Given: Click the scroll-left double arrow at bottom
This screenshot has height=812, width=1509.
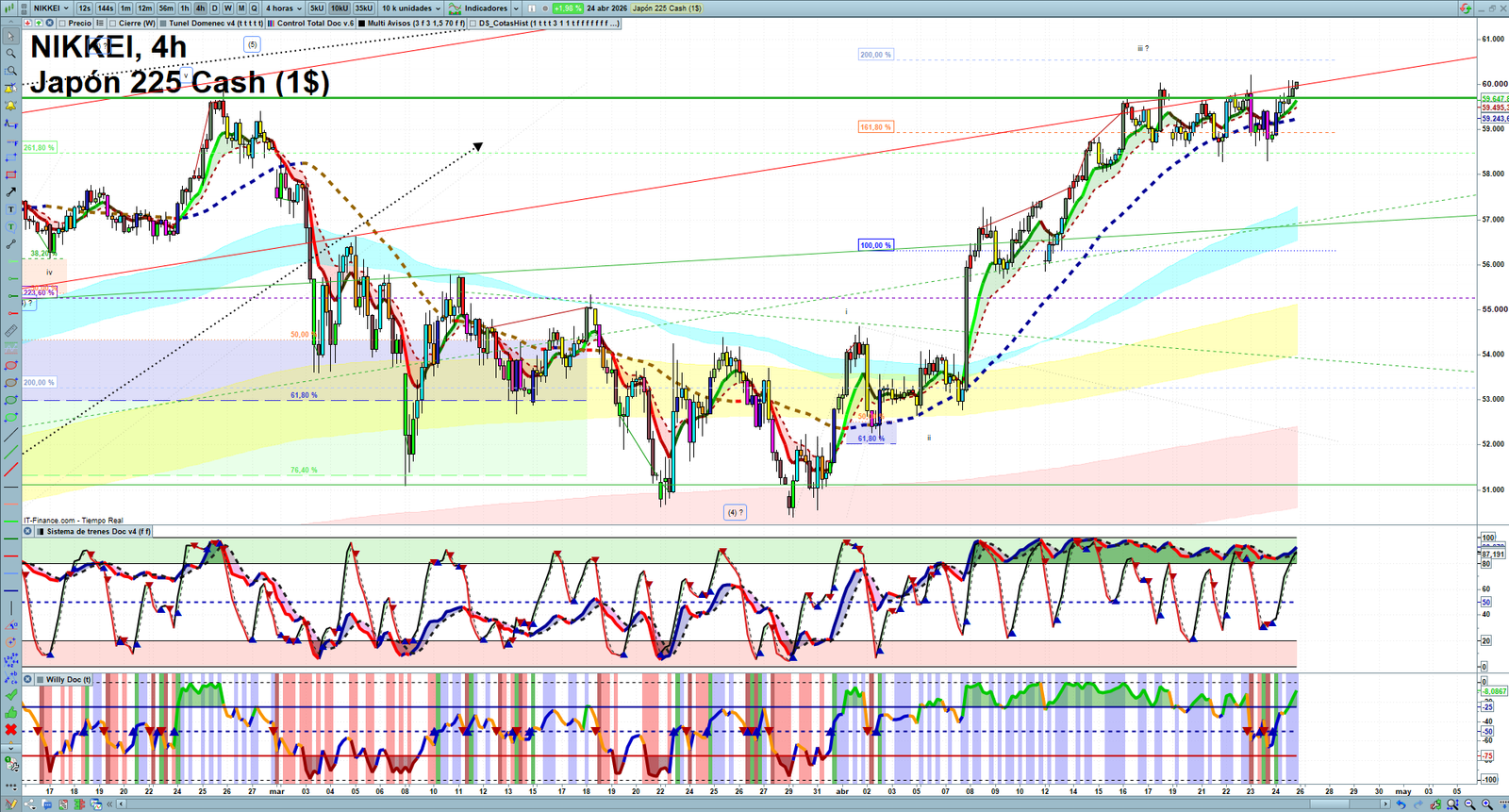Looking at the screenshot, I should [110, 804].
